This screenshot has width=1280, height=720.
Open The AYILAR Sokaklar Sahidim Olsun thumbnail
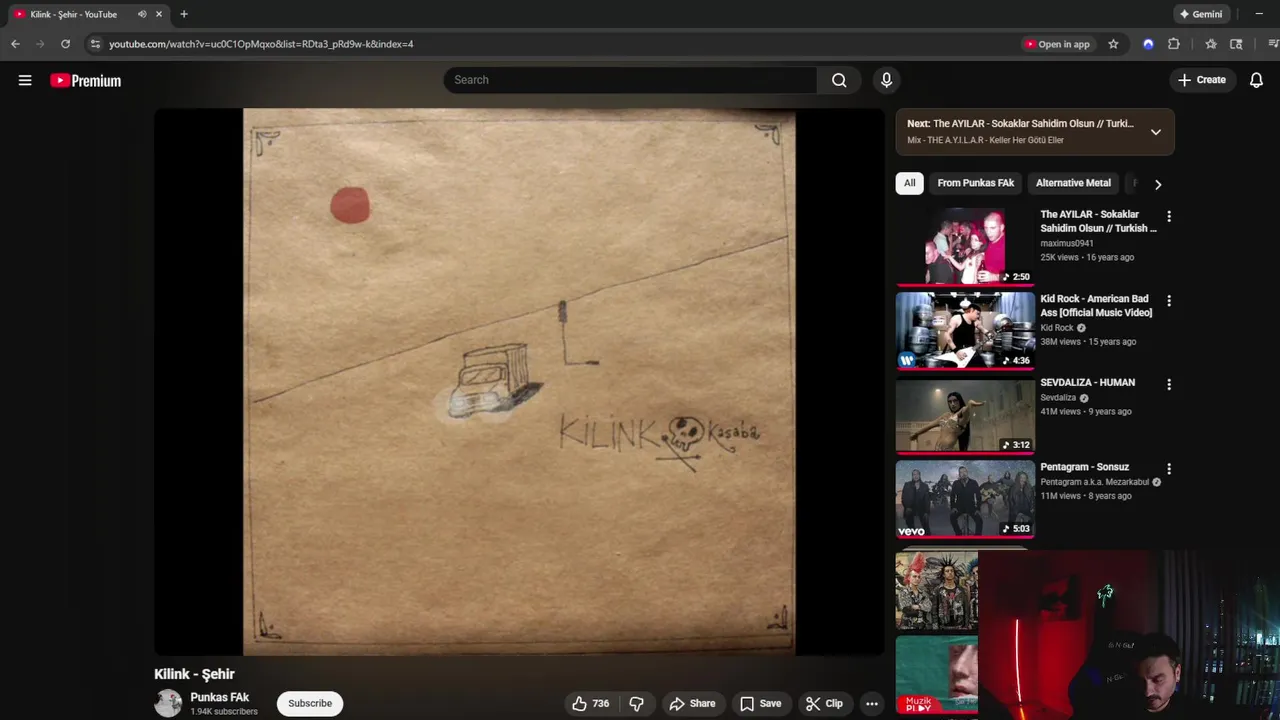(965, 246)
